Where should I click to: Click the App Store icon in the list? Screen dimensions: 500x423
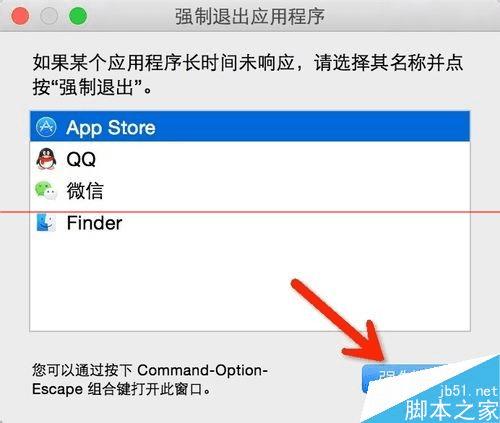tap(46, 127)
